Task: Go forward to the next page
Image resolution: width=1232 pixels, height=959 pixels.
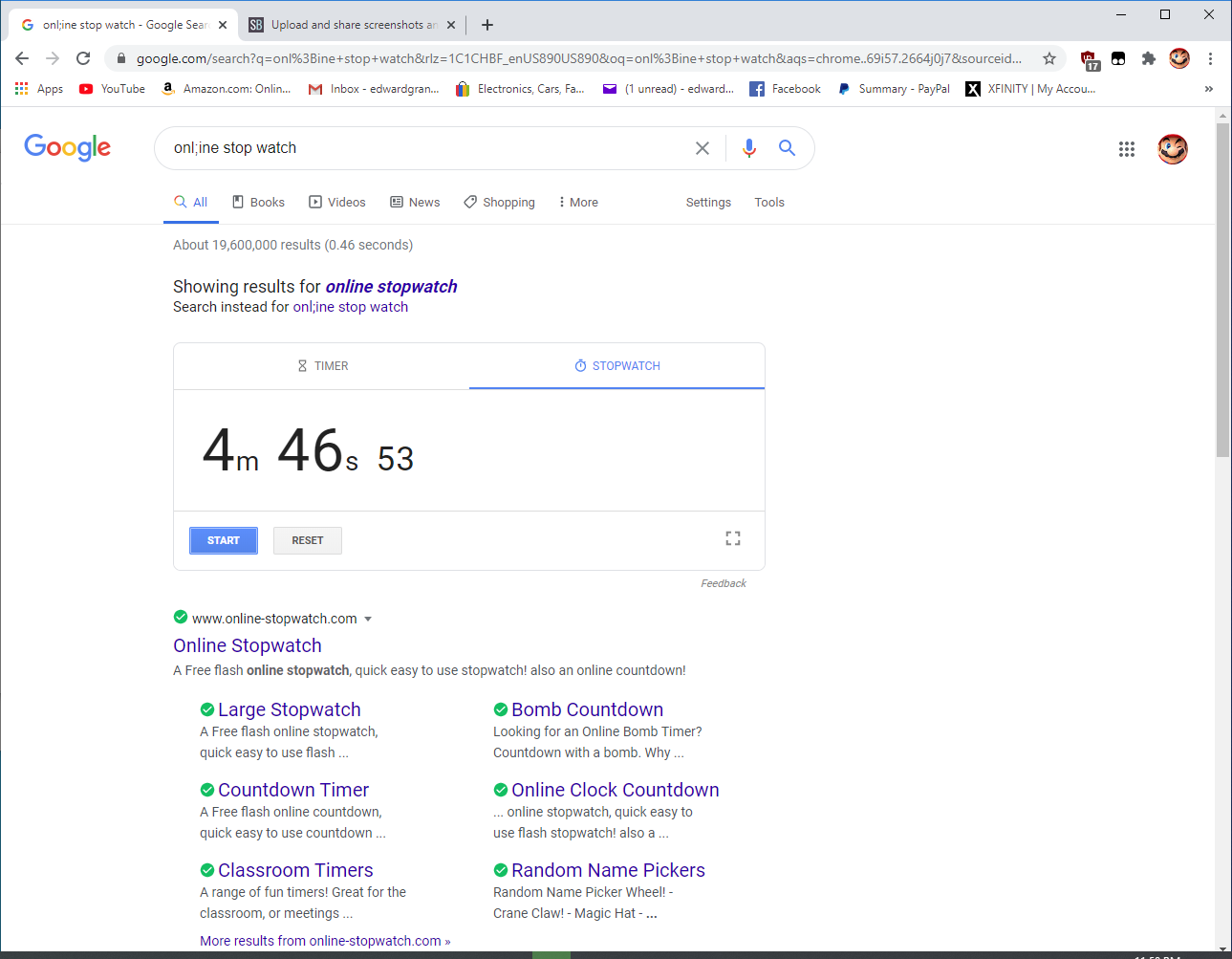Action: pos(53,58)
